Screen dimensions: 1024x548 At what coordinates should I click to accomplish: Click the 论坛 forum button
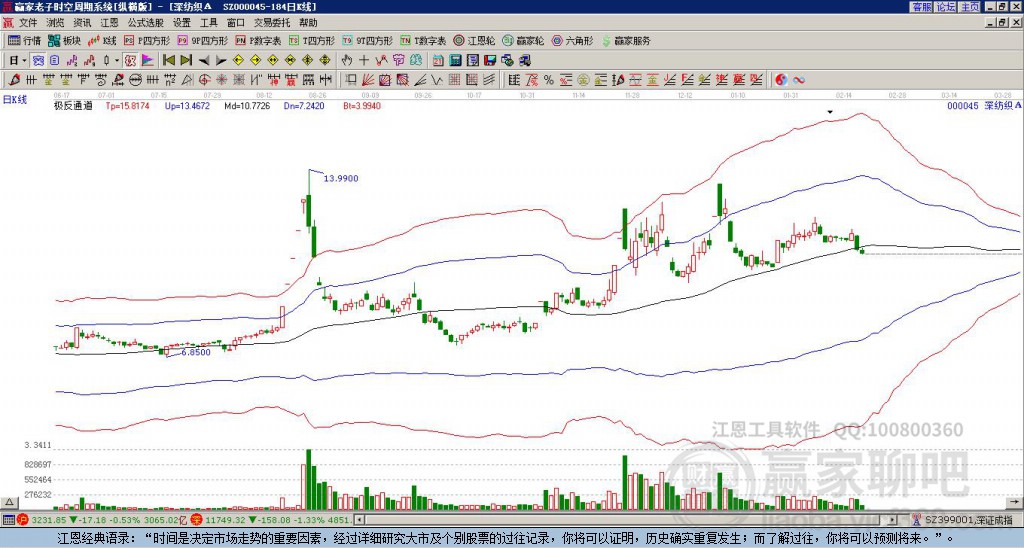[x=945, y=7]
